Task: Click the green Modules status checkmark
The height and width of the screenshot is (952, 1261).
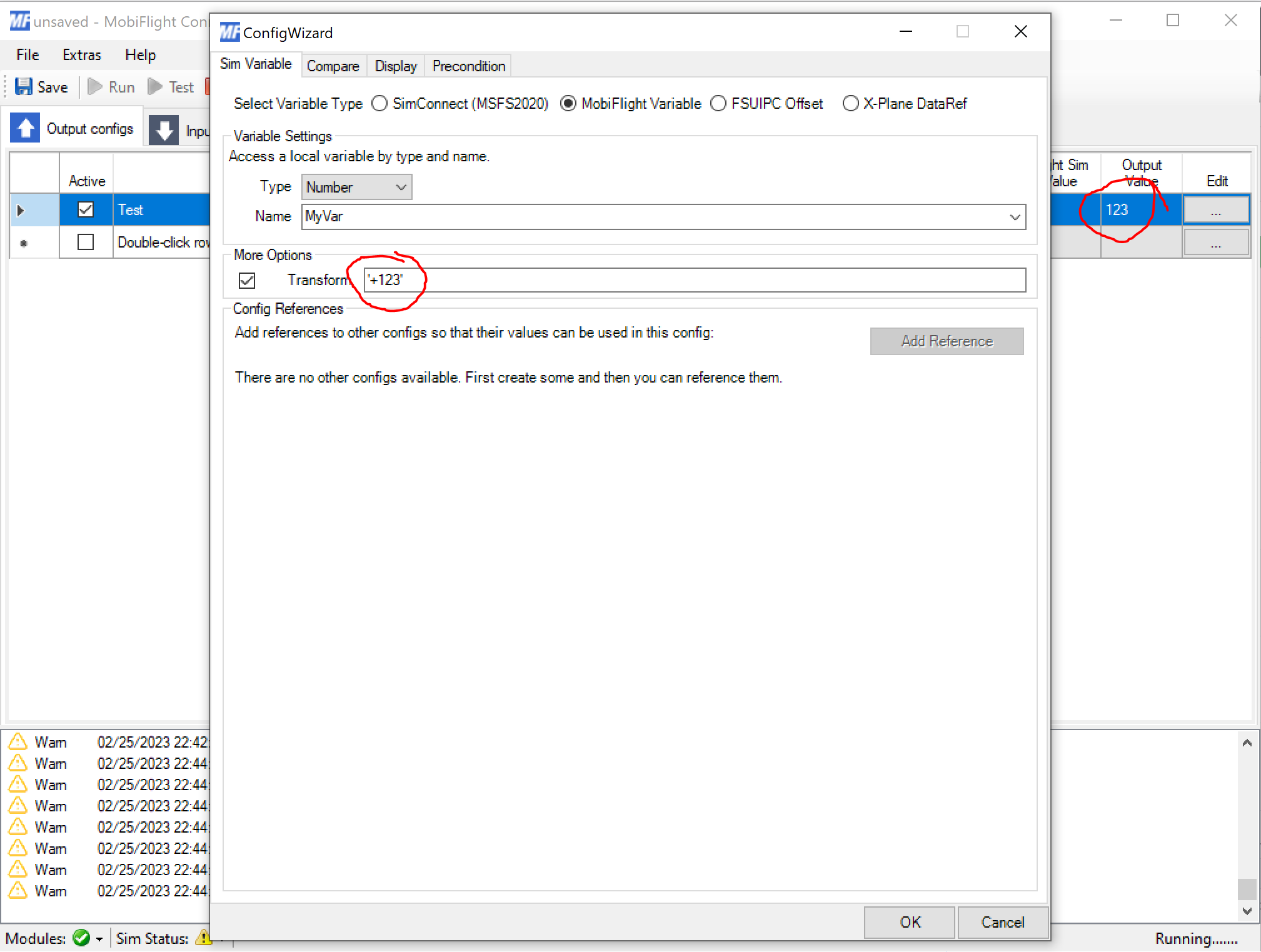Action: [x=82, y=938]
